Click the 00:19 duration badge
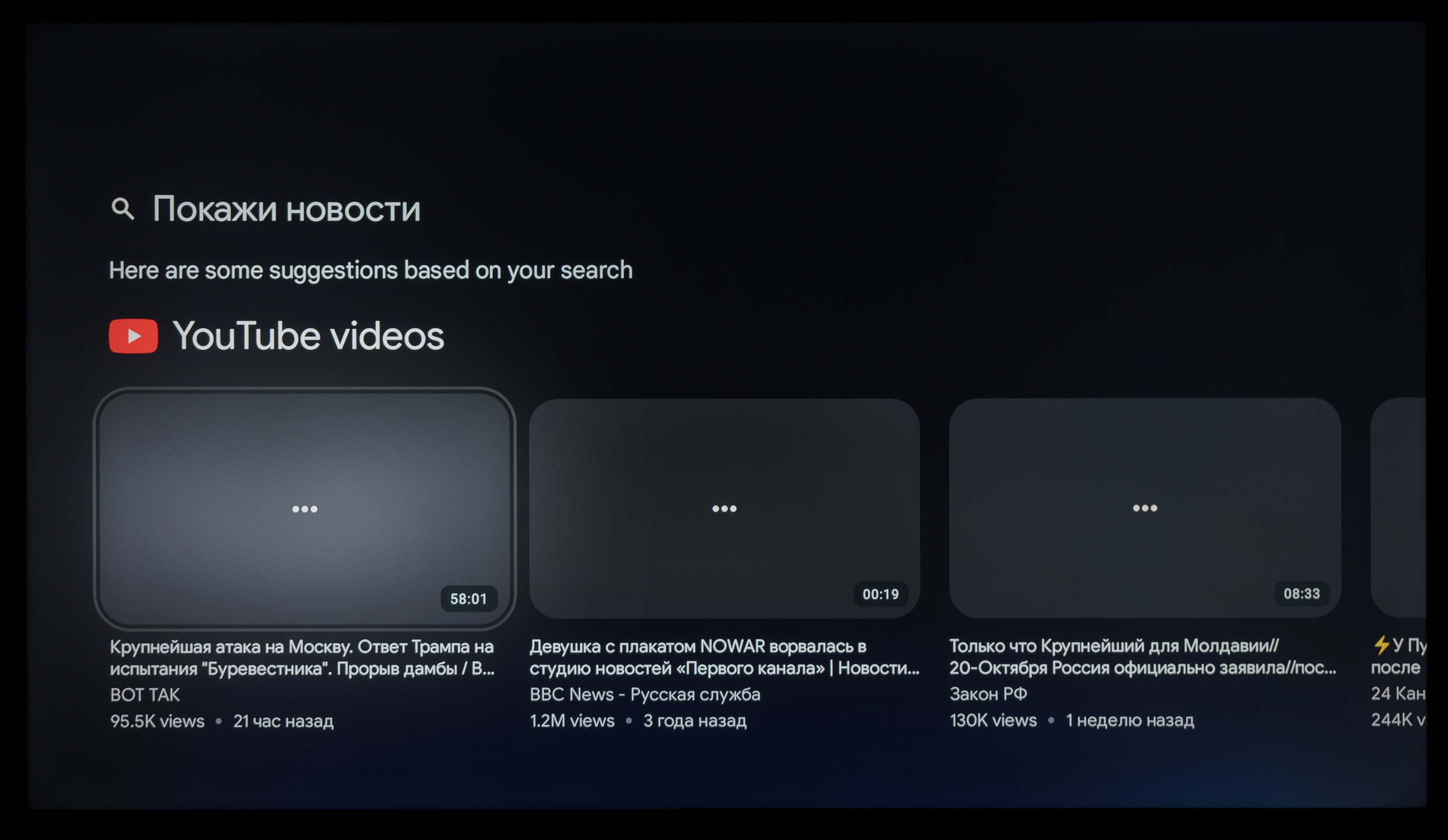The image size is (1448, 840). (x=880, y=594)
